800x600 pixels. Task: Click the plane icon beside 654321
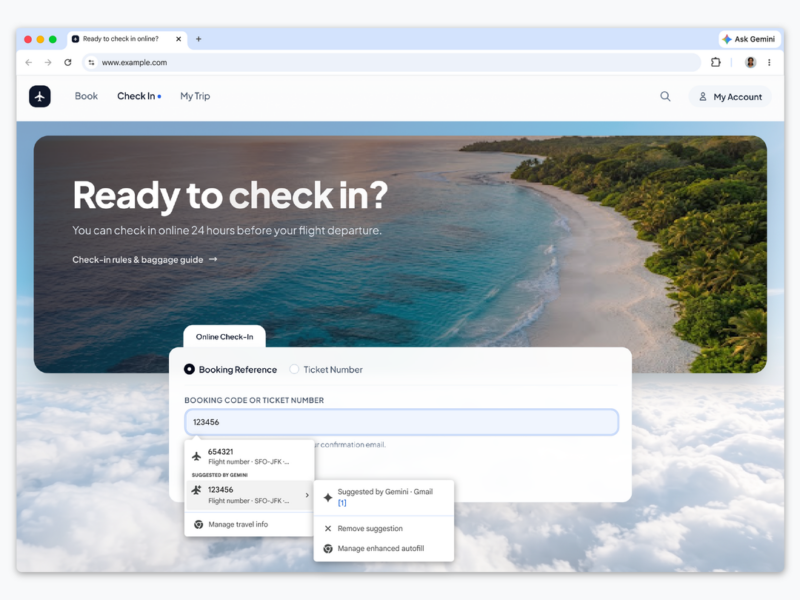(x=196, y=456)
